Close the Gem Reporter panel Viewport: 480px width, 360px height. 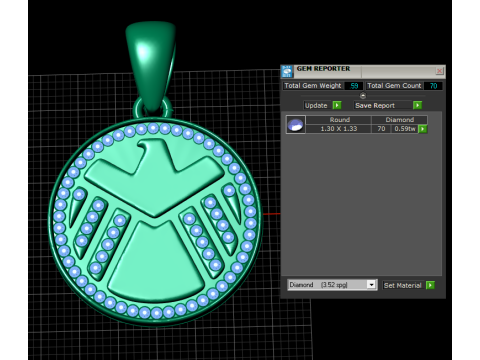(x=439, y=71)
